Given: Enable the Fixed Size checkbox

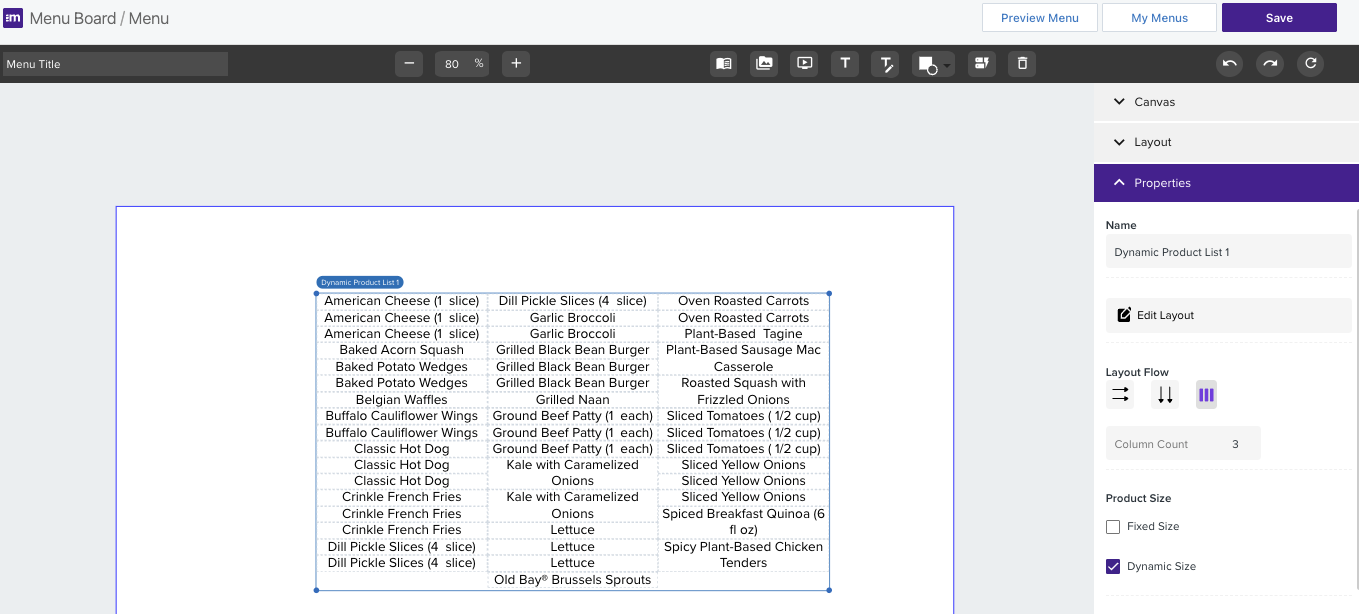Looking at the screenshot, I should click(1113, 526).
